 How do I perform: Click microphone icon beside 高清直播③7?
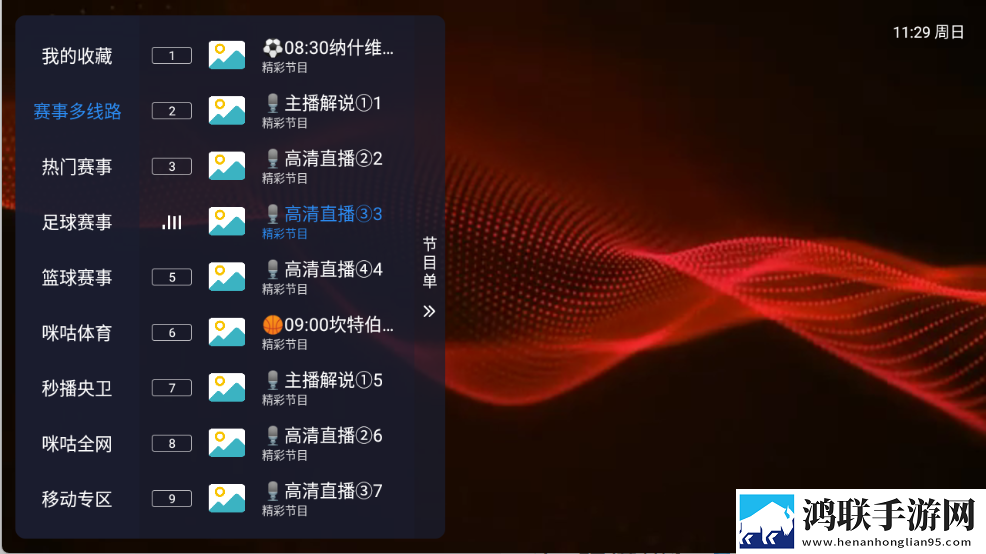coord(272,490)
